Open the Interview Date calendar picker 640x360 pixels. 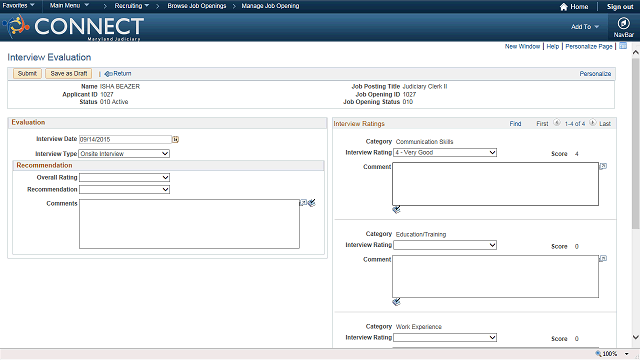(176, 140)
